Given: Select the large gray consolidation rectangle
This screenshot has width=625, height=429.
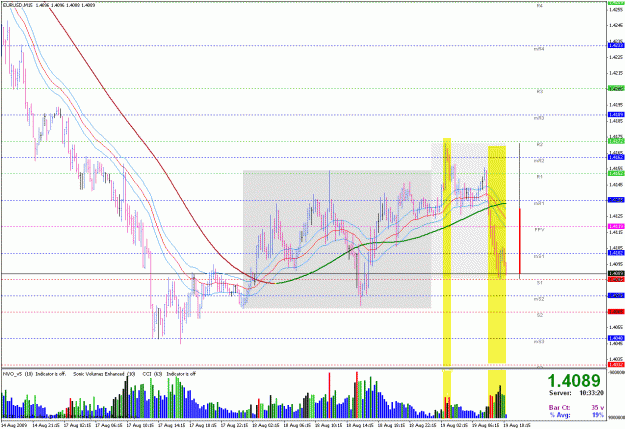Looking at the screenshot, I should [x=337, y=239].
